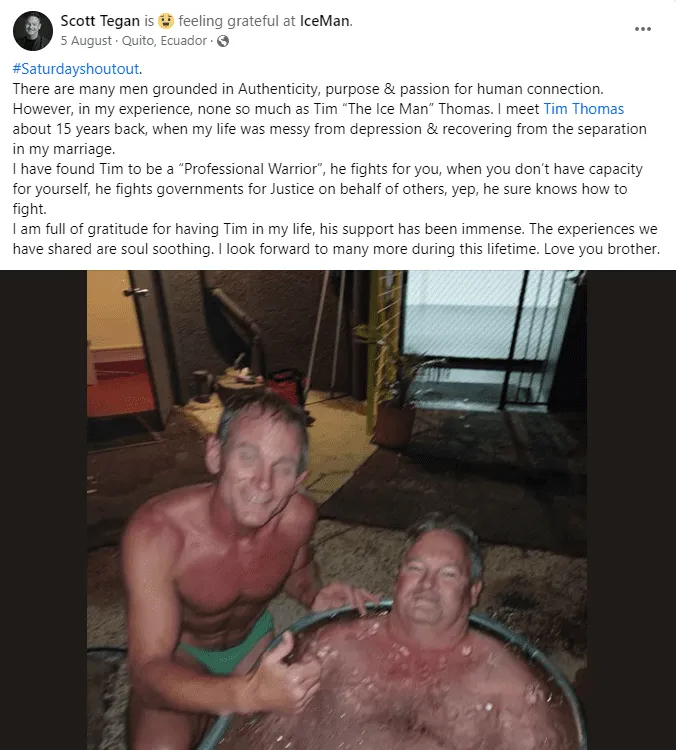Click the globe Public audience icon
This screenshot has width=676, height=750.
pyautogui.click(x=223, y=41)
